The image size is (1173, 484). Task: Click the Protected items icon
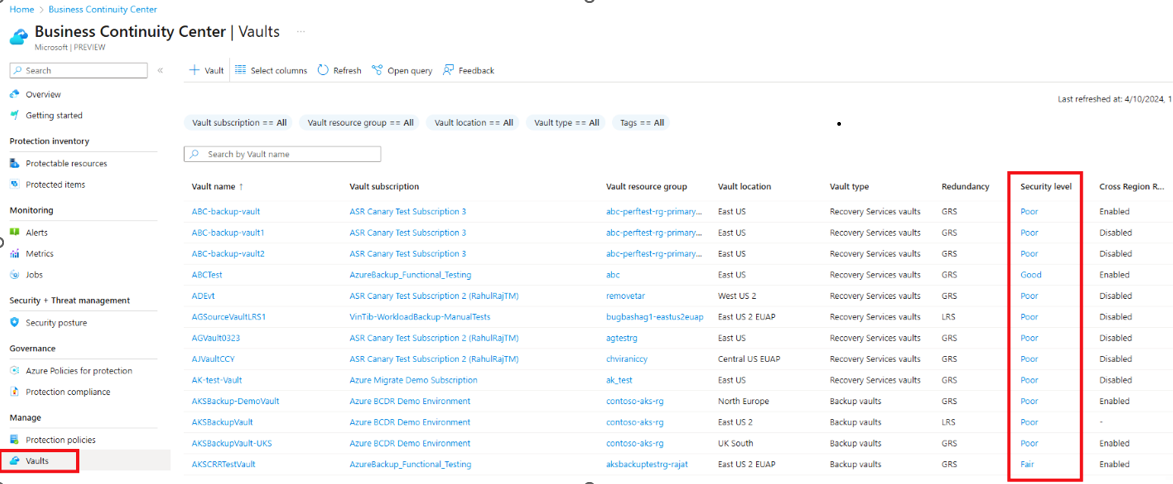tap(14, 184)
